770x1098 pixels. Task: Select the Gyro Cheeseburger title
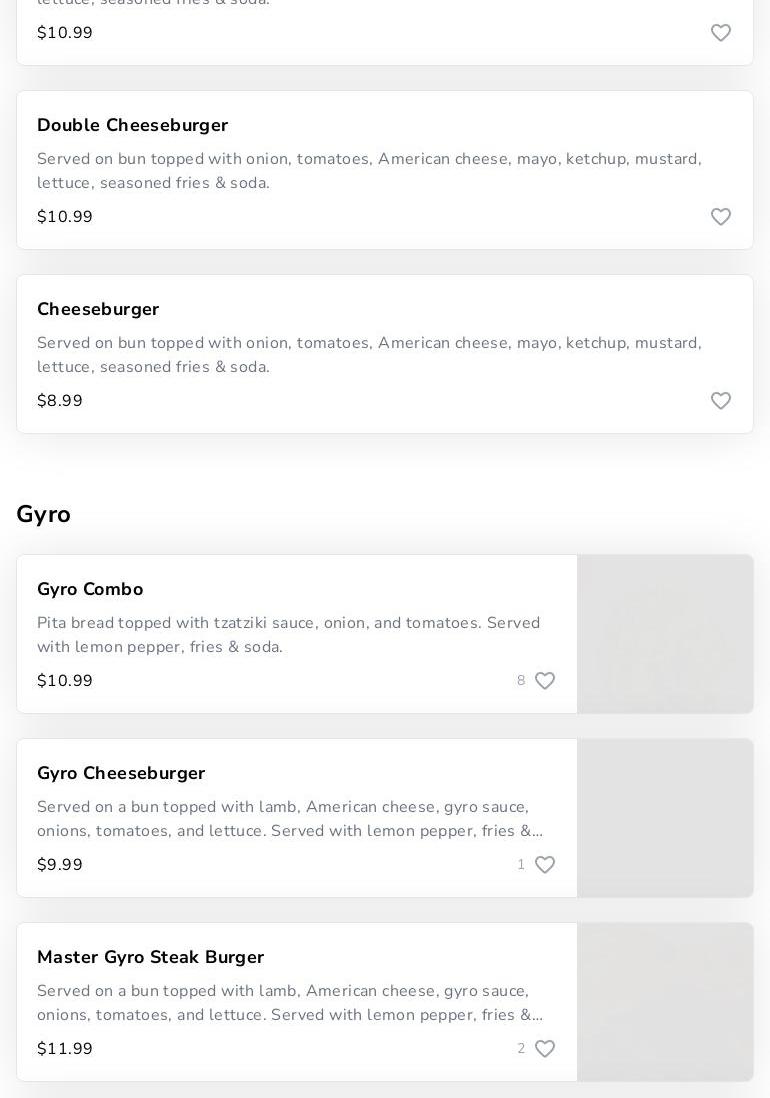click(121, 773)
